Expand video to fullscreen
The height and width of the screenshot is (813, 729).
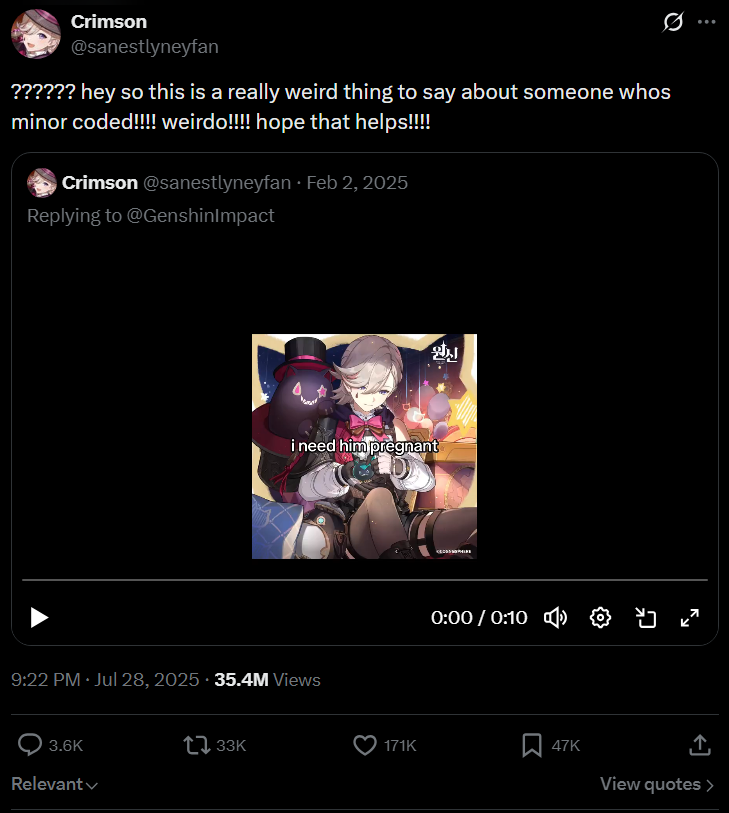tap(690, 618)
